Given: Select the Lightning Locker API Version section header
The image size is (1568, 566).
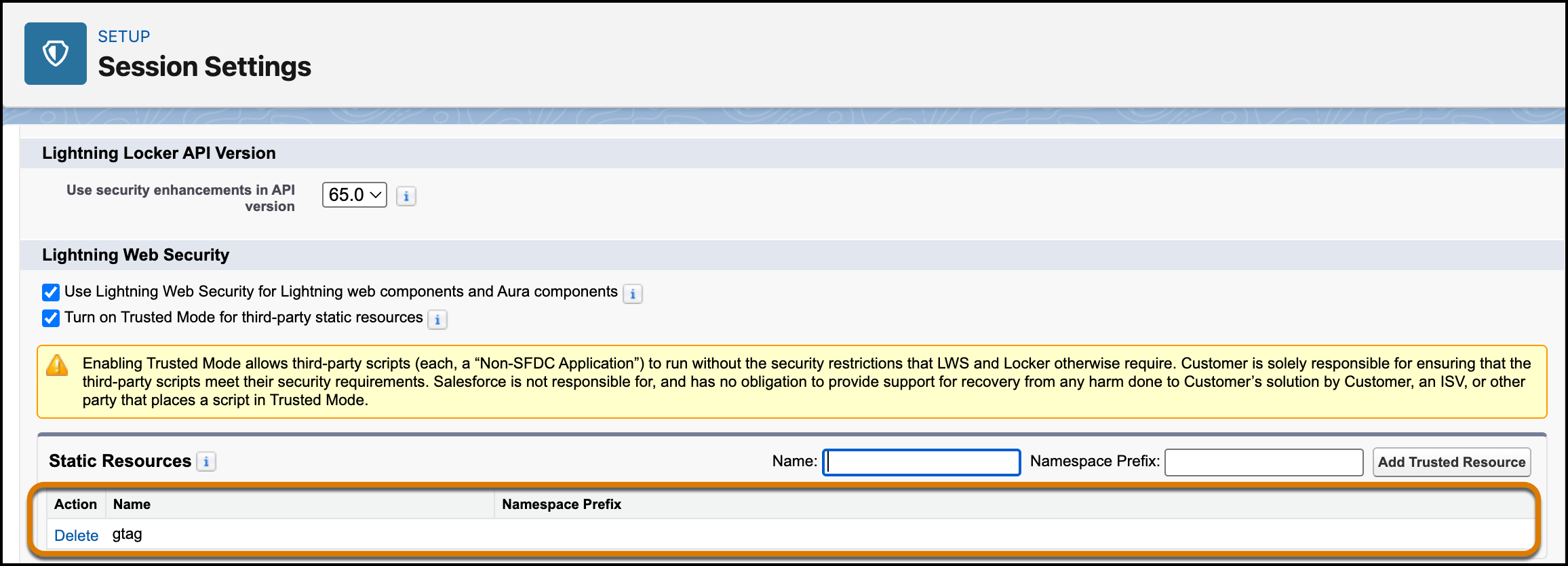Looking at the screenshot, I should coord(159,153).
